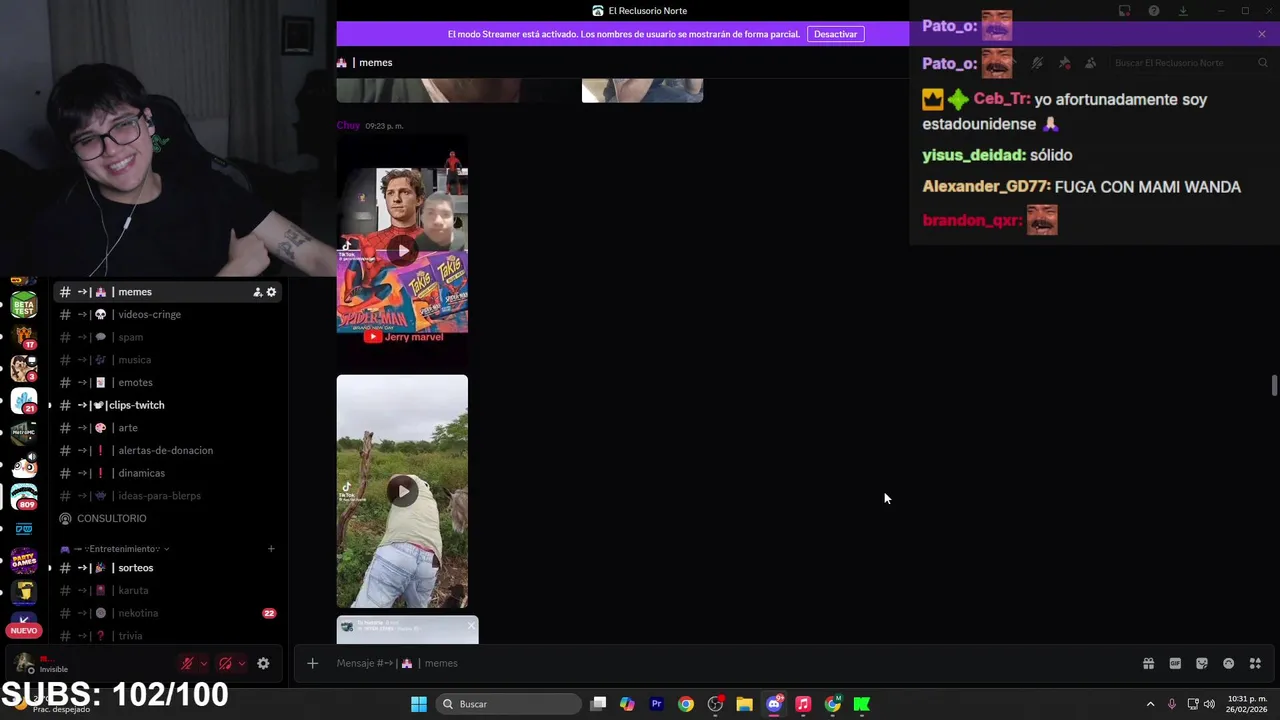This screenshot has height=720, width=1280.
Task: Click the Buscar taskbar search box
Action: pos(510,704)
